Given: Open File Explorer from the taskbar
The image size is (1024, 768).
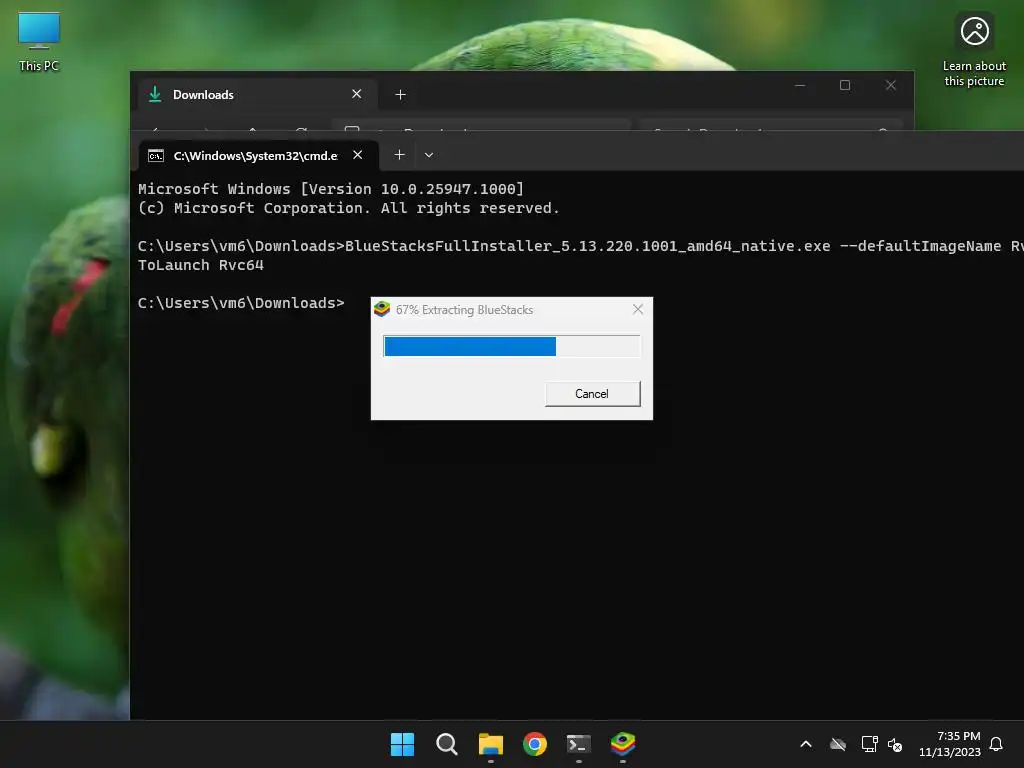Looking at the screenshot, I should tap(490, 744).
